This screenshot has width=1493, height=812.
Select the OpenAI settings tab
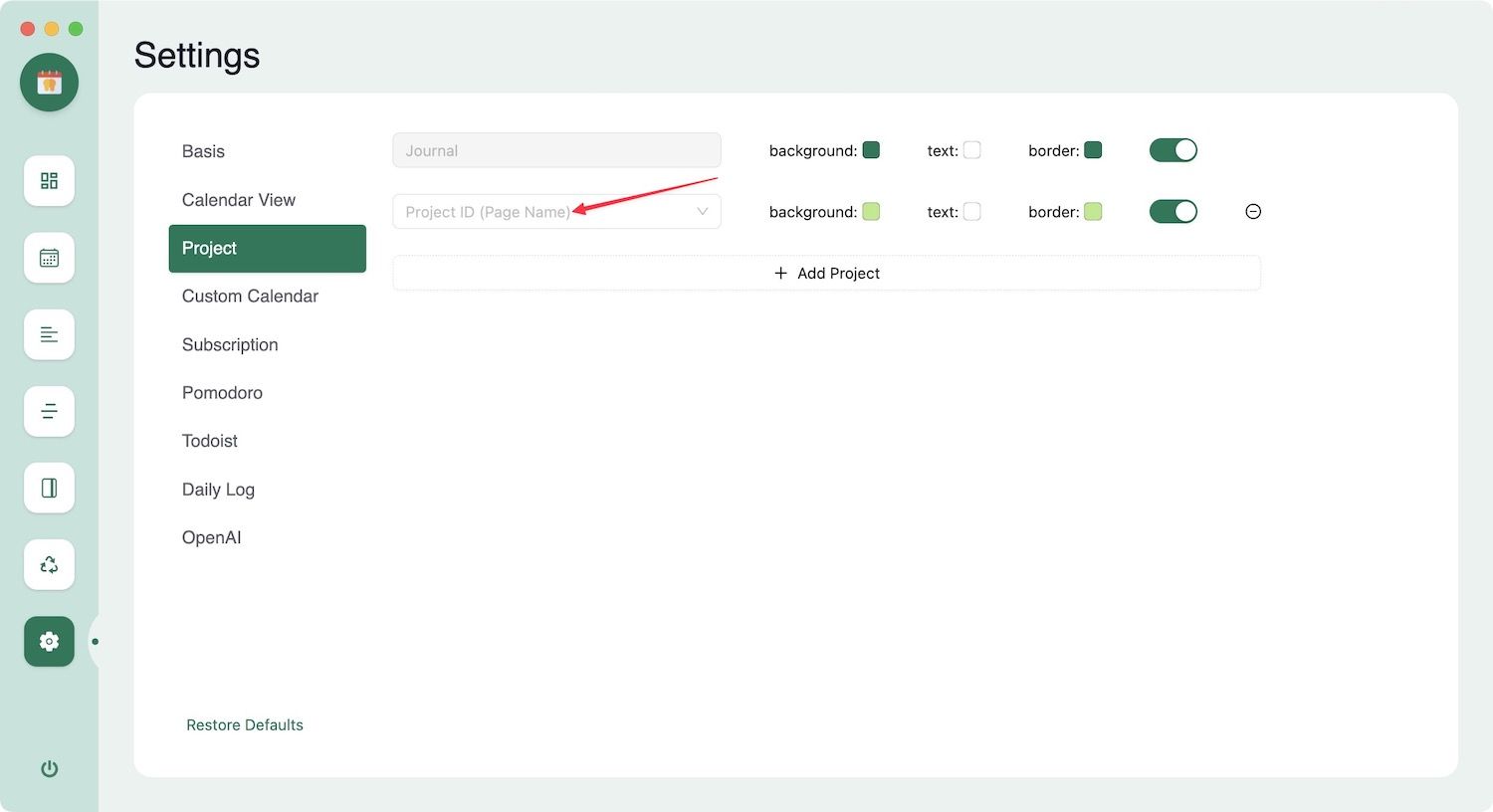coord(211,537)
